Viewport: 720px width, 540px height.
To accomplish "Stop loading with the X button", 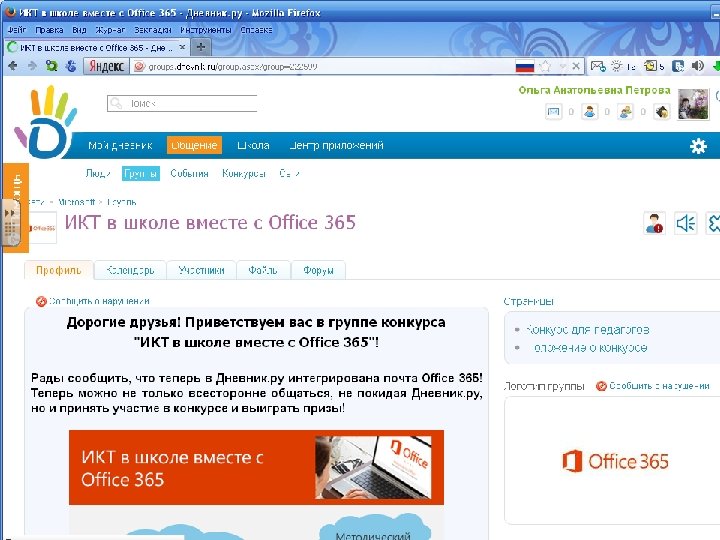I will tap(576, 66).
